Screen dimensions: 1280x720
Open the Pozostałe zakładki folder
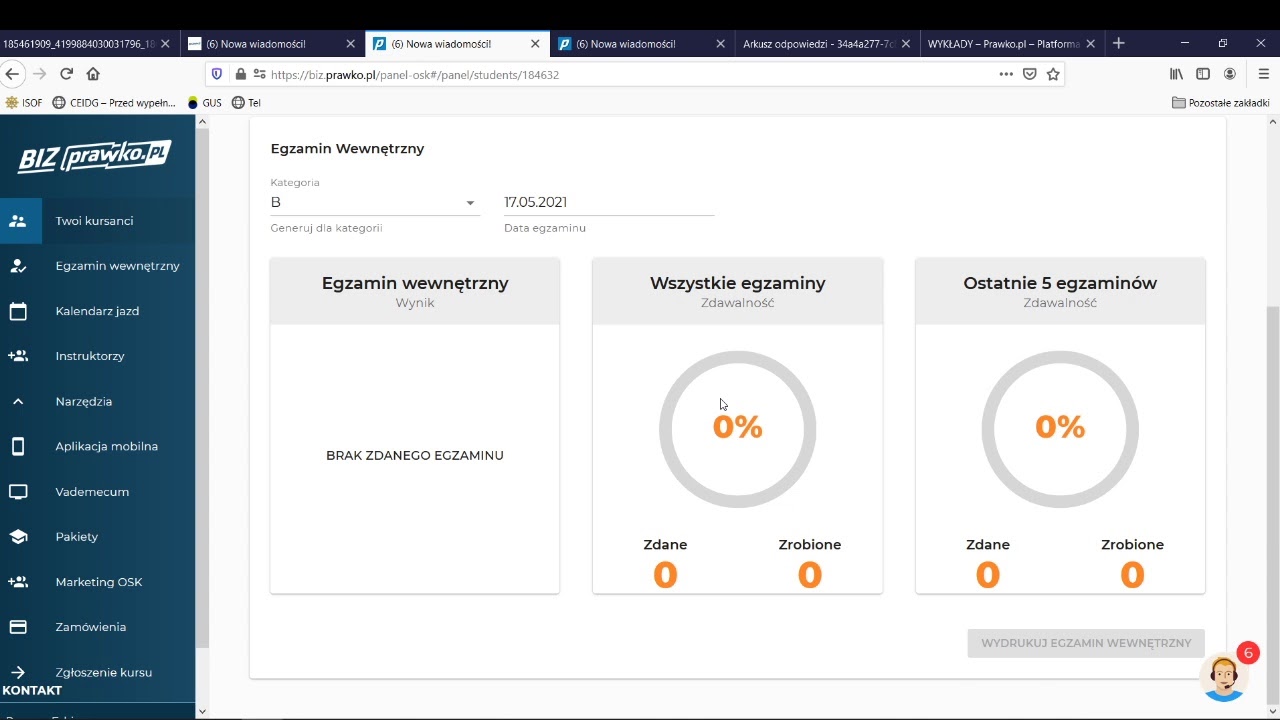pos(1221,103)
